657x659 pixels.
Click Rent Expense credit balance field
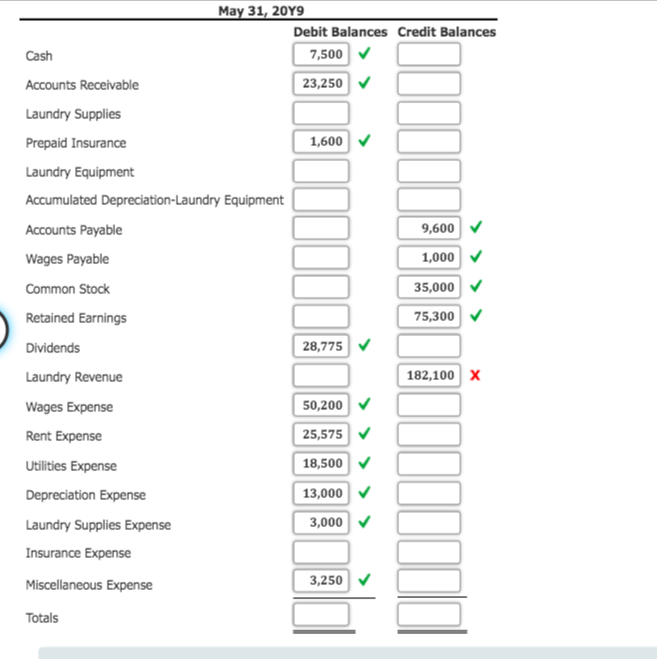429,434
